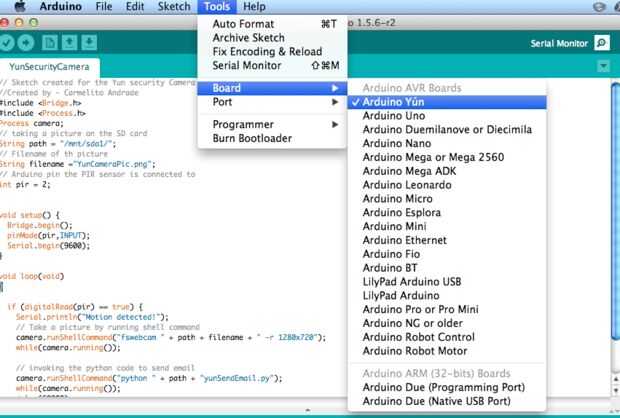Choose Arduino Mega or Mega 2560
Viewport: 620px width, 418px height.
click(447, 157)
